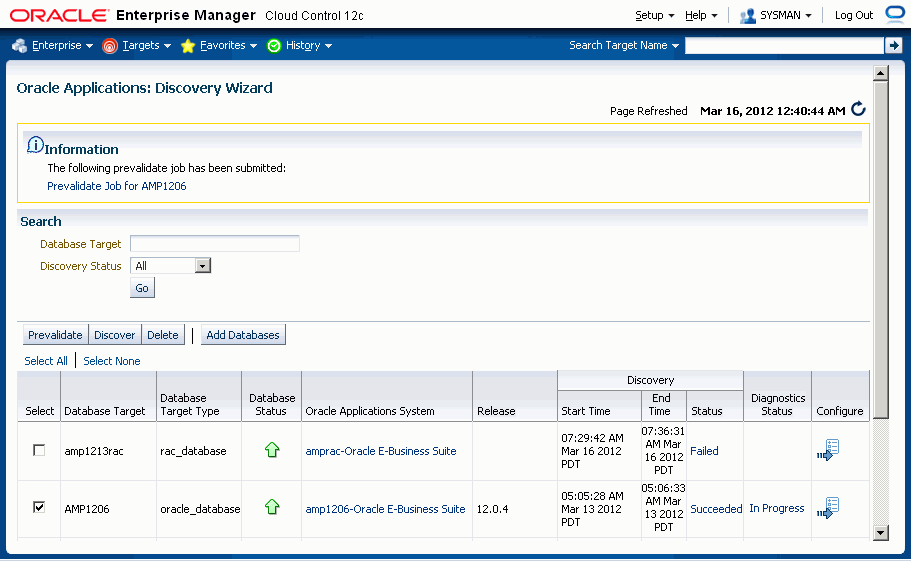Click the Search Target Name input field
The height and width of the screenshot is (561, 911).
(784, 45)
